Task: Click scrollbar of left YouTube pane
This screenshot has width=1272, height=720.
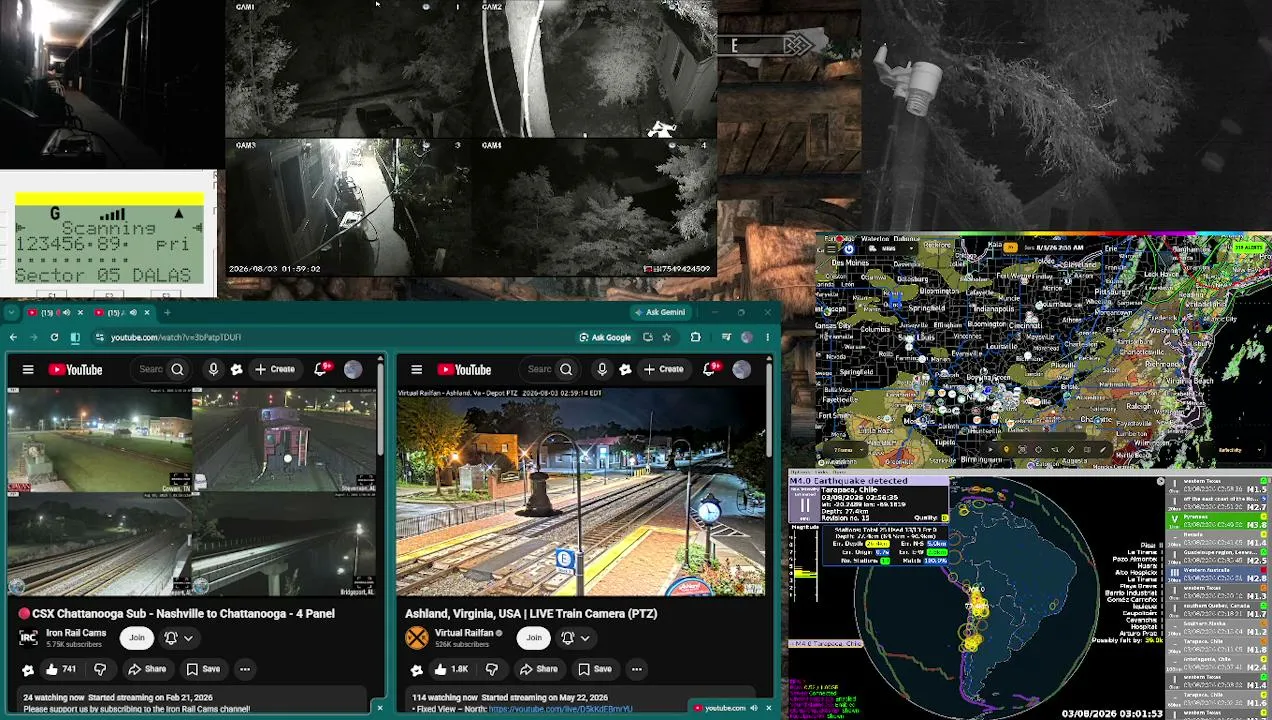Action: pyautogui.click(x=381, y=410)
